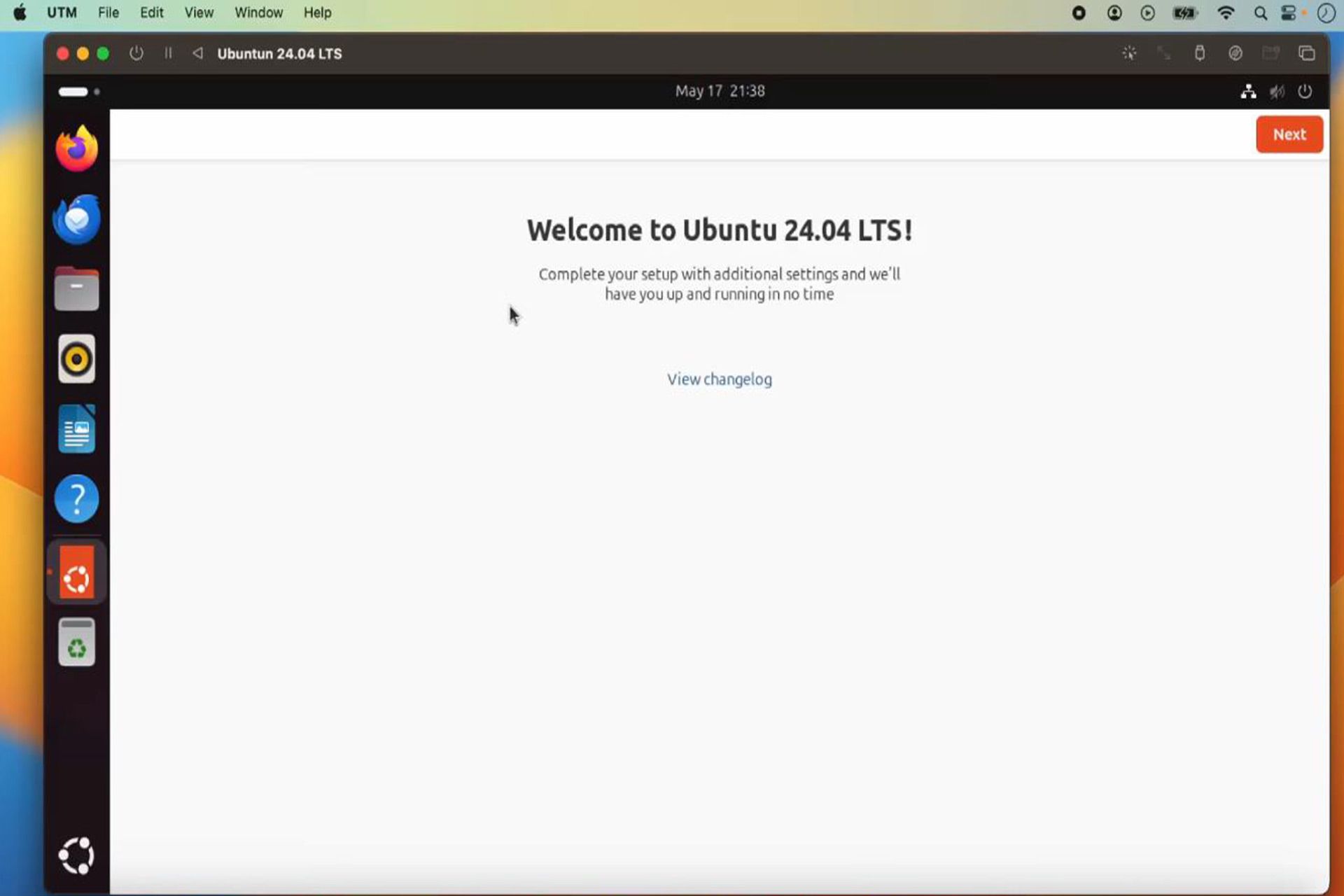Select the orange Ubuntu welcome installer dock icon
The height and width of the screenshot is (896, 1344).
(77, 573)
